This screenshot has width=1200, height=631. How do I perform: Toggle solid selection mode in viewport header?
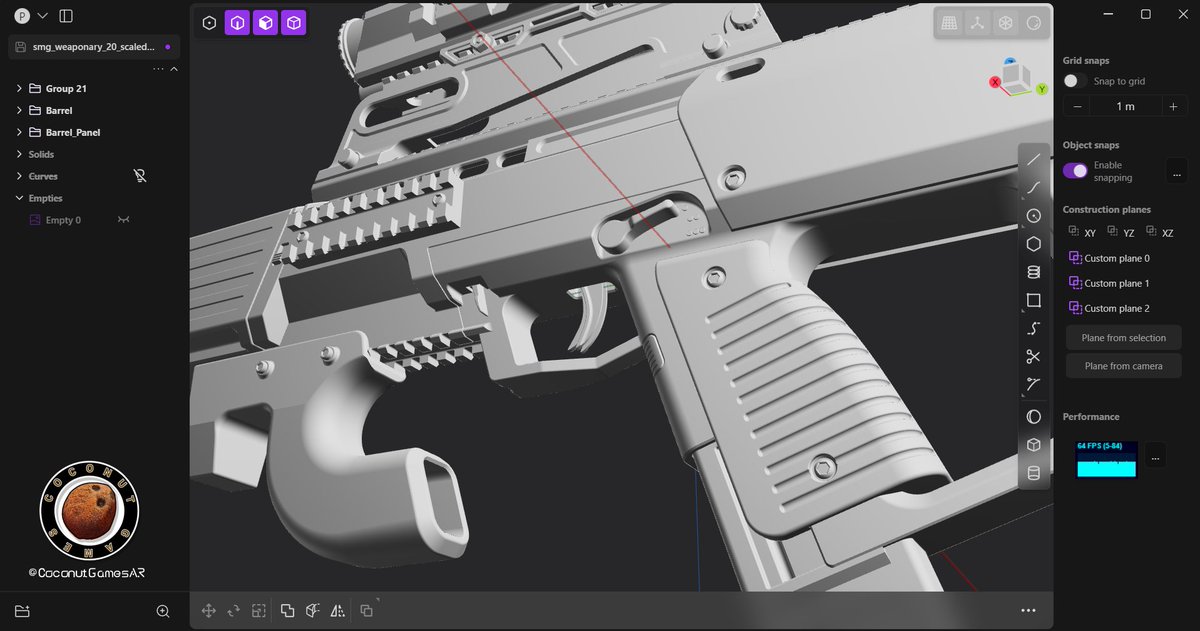pos(293,22)
